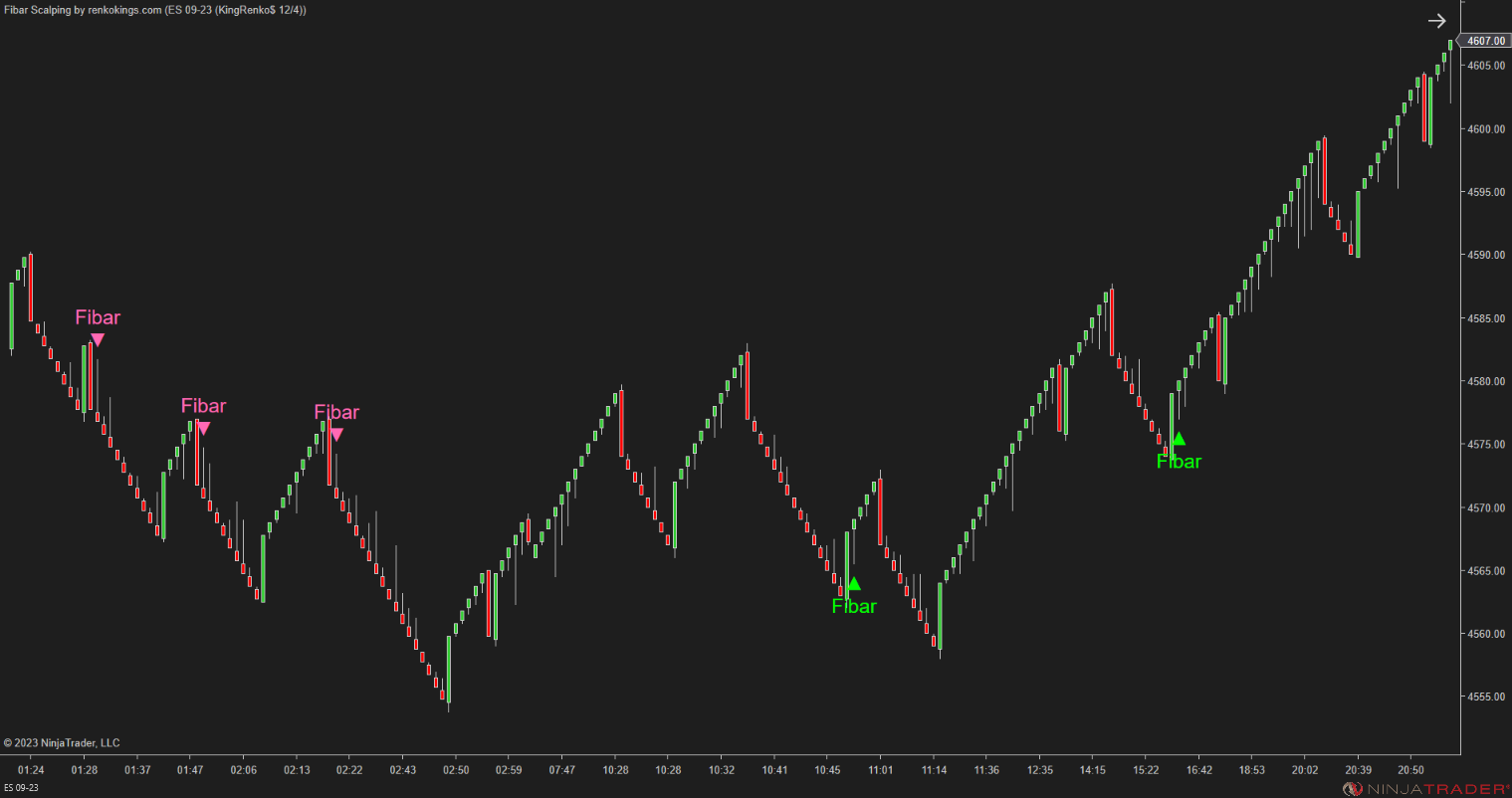Click the red NinjaTrader emblem bottom right

point(1355,786)
